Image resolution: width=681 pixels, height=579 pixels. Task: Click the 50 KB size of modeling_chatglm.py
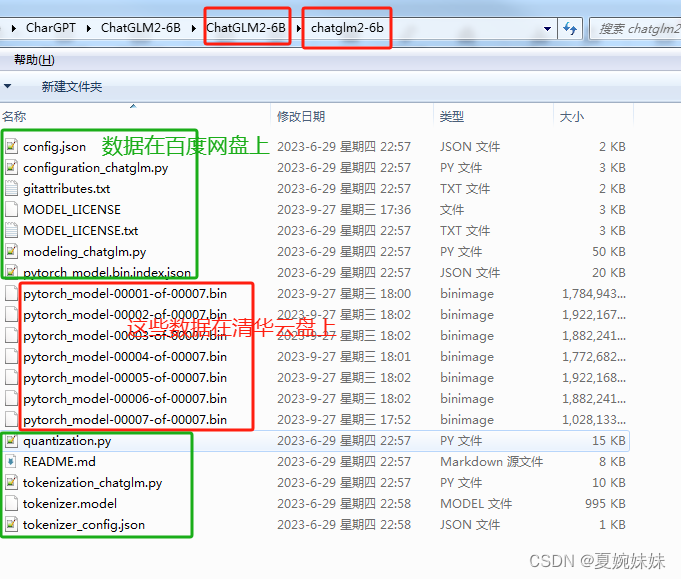pos(608,251)
